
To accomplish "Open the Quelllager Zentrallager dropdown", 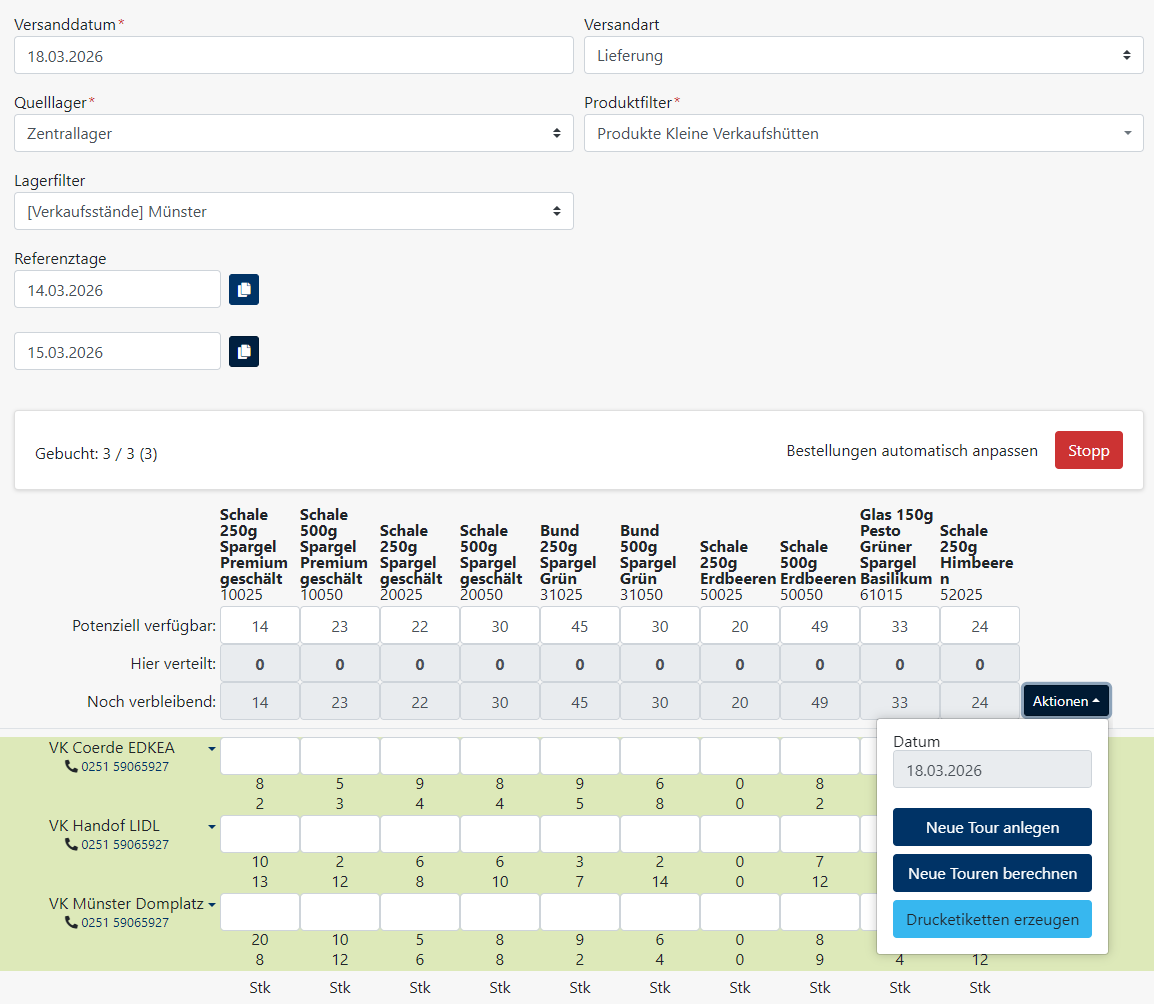I will 293,133.
